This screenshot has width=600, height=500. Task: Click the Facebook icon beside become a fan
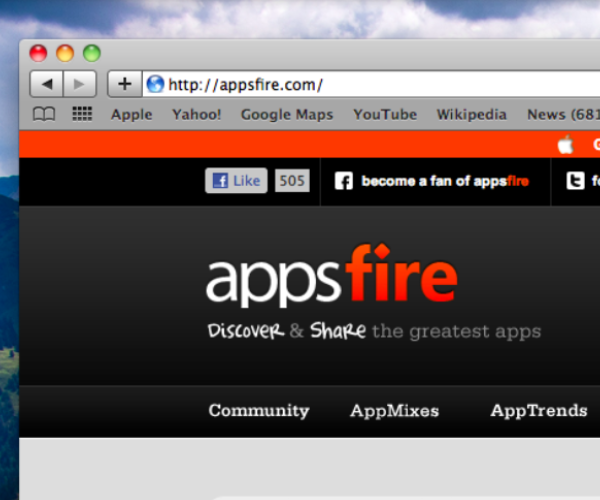click(344, 181)
